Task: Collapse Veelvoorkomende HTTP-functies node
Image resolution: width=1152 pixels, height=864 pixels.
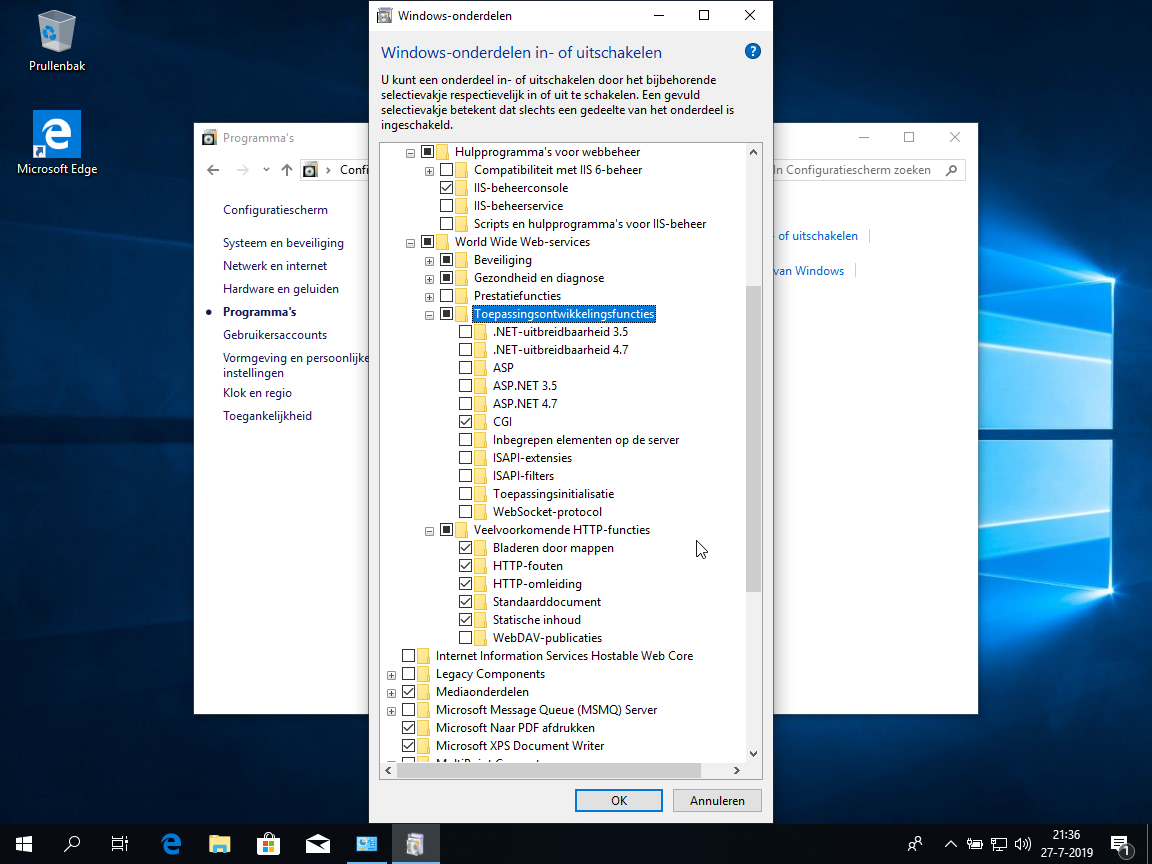Action: click(430, 530)
